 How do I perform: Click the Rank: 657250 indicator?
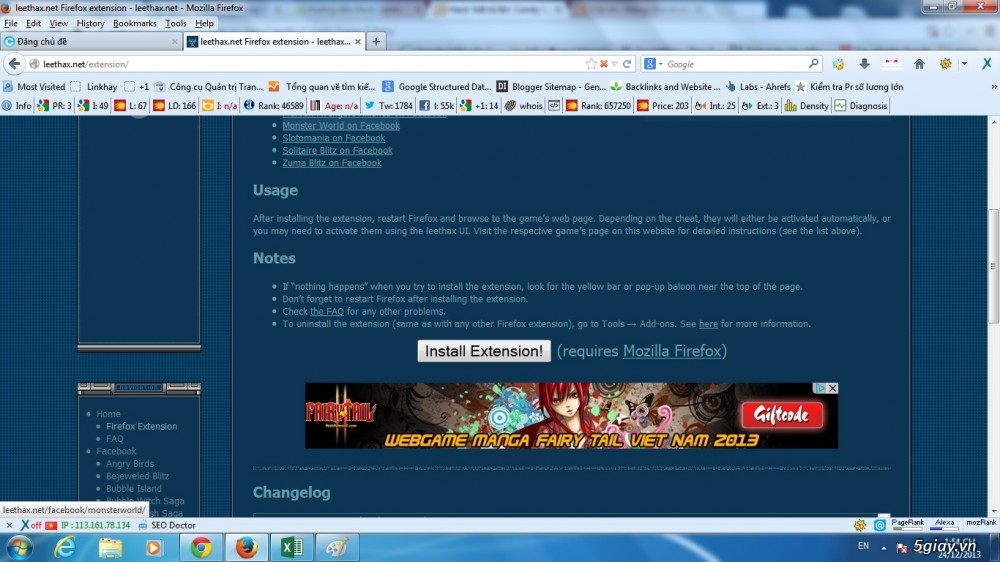tap(598, 106)
